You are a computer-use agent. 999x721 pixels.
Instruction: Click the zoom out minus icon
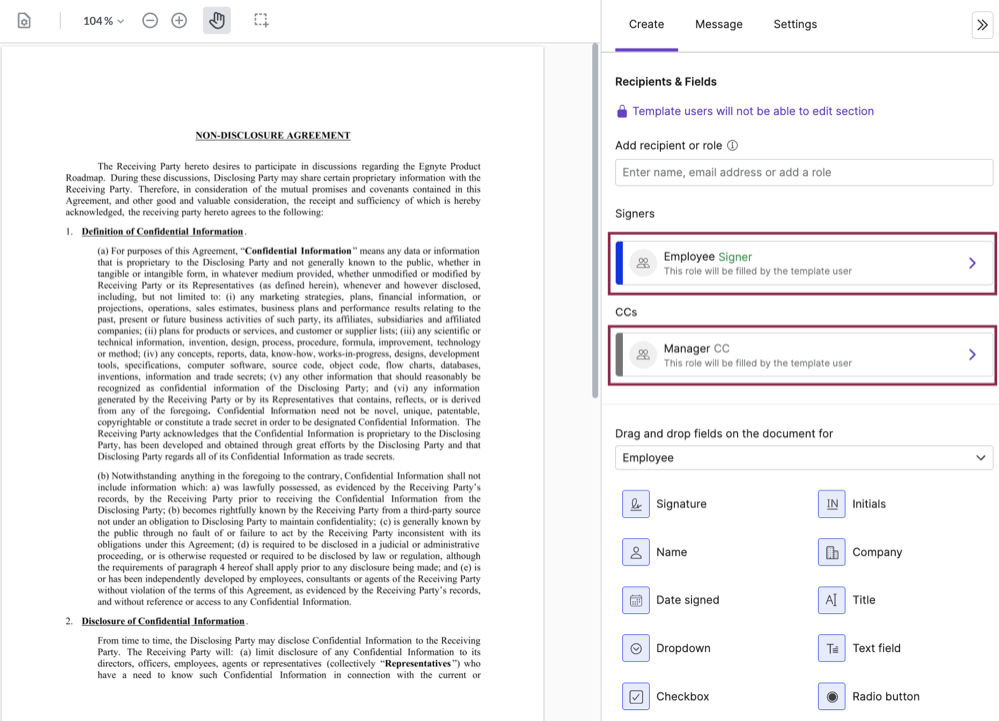tap(150, 20)
